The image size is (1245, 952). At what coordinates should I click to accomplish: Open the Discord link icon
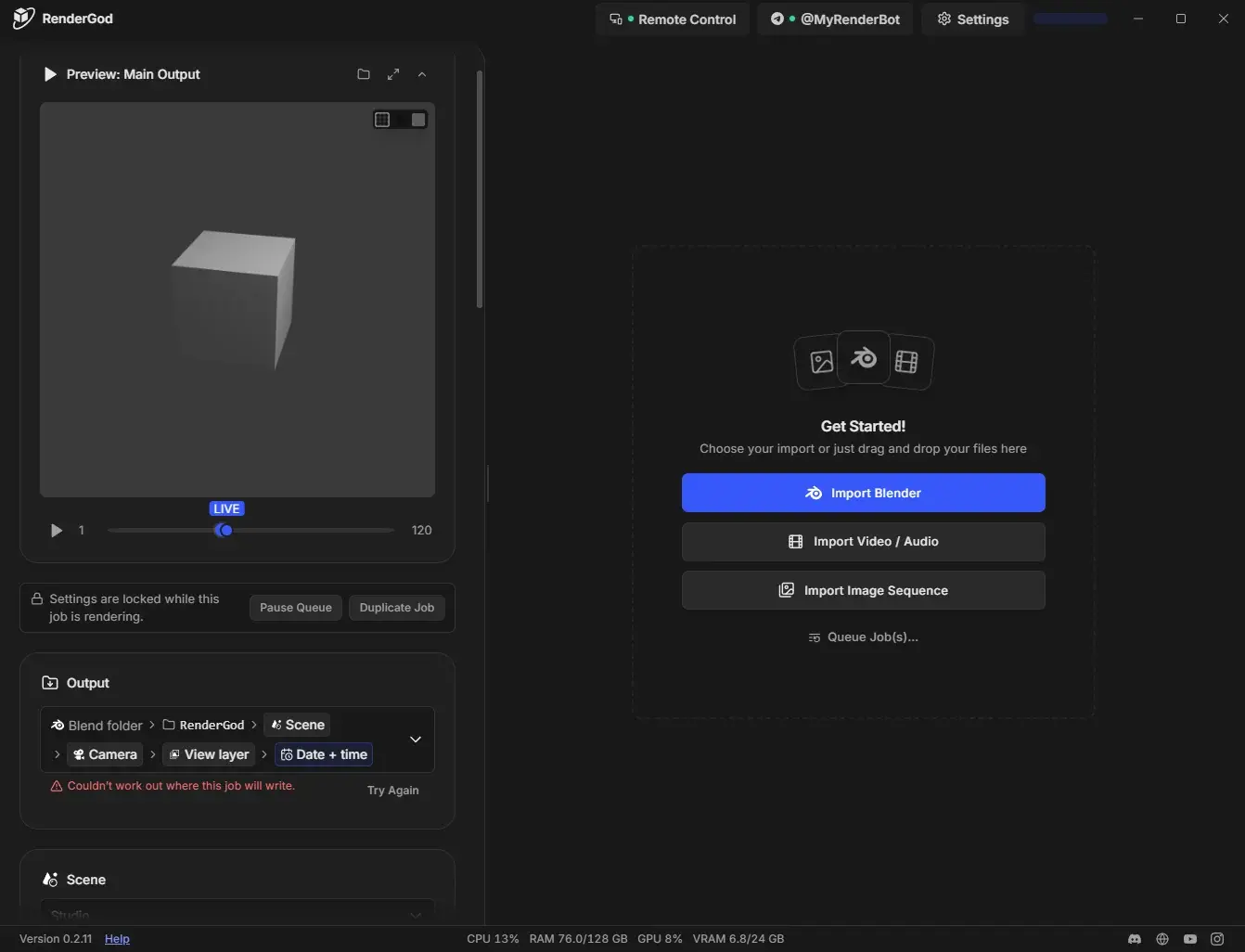1134,939
